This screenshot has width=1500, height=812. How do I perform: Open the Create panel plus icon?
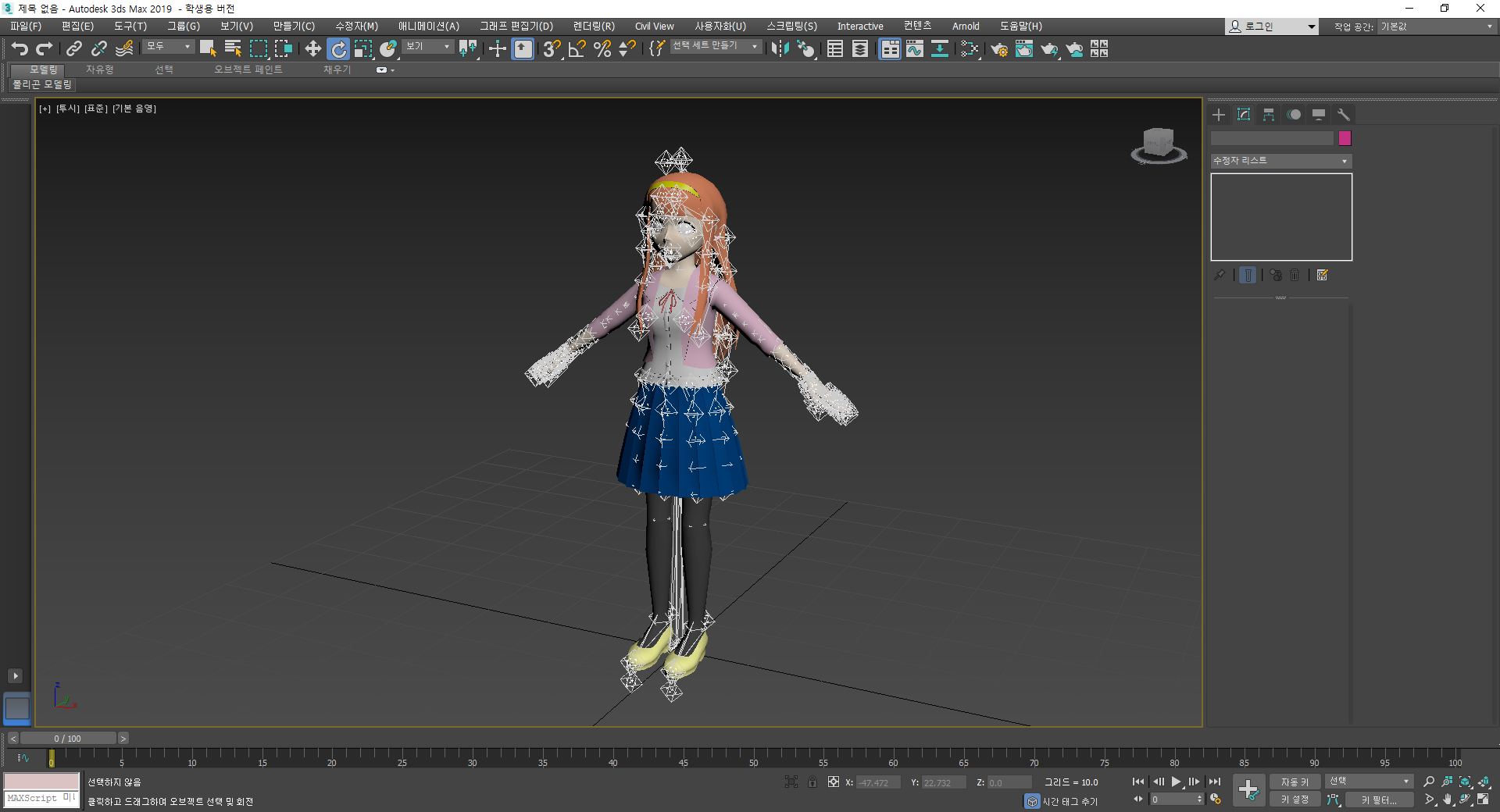coord(1219,115)
